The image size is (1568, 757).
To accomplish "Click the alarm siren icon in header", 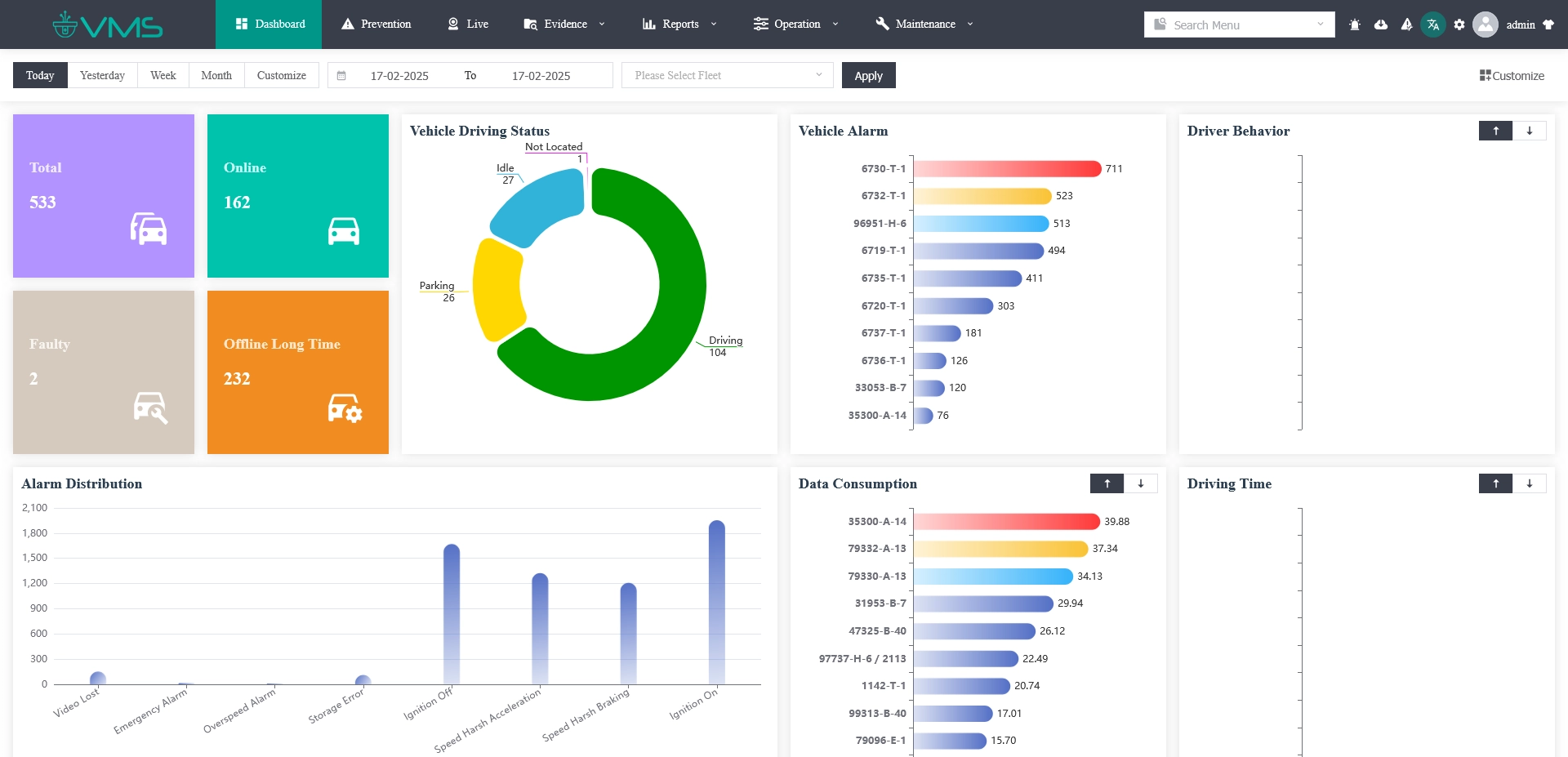I will coord(1355,24).
